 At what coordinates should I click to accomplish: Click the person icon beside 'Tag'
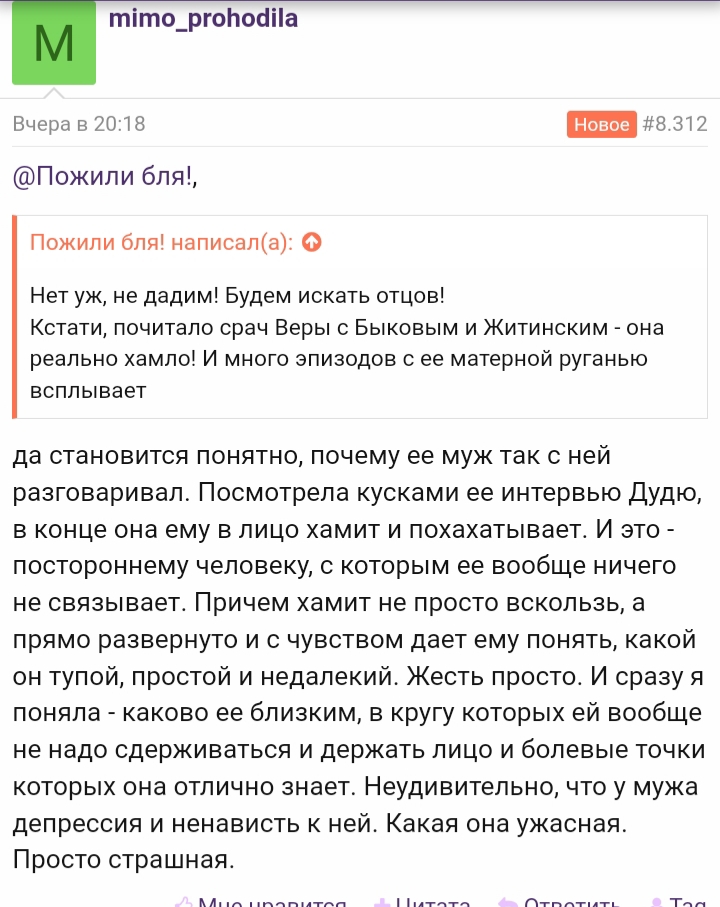point(656,903)
